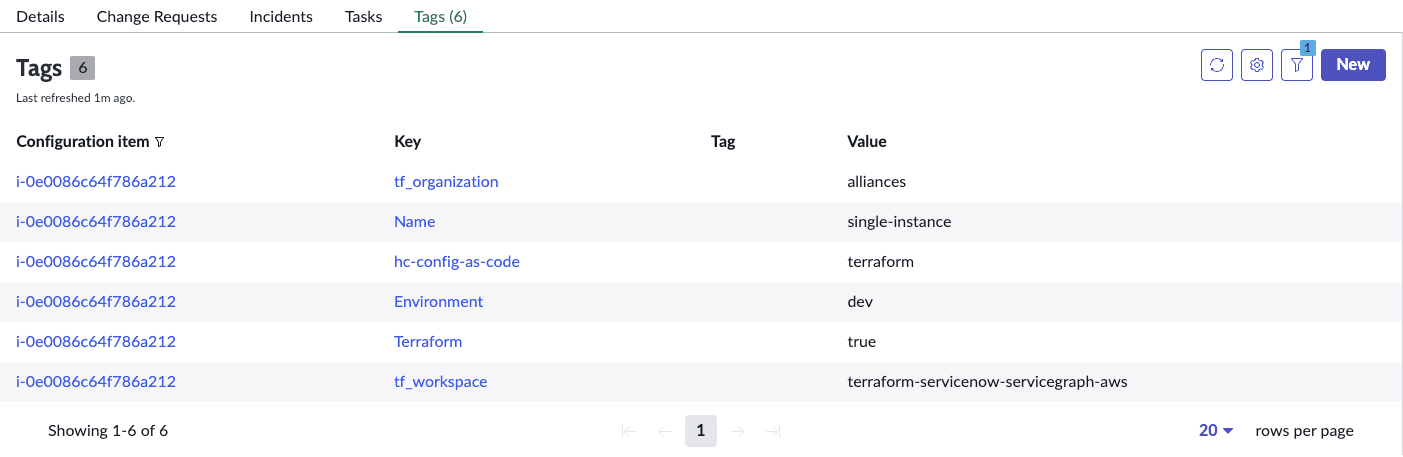Click the New button

(1353, 65)
